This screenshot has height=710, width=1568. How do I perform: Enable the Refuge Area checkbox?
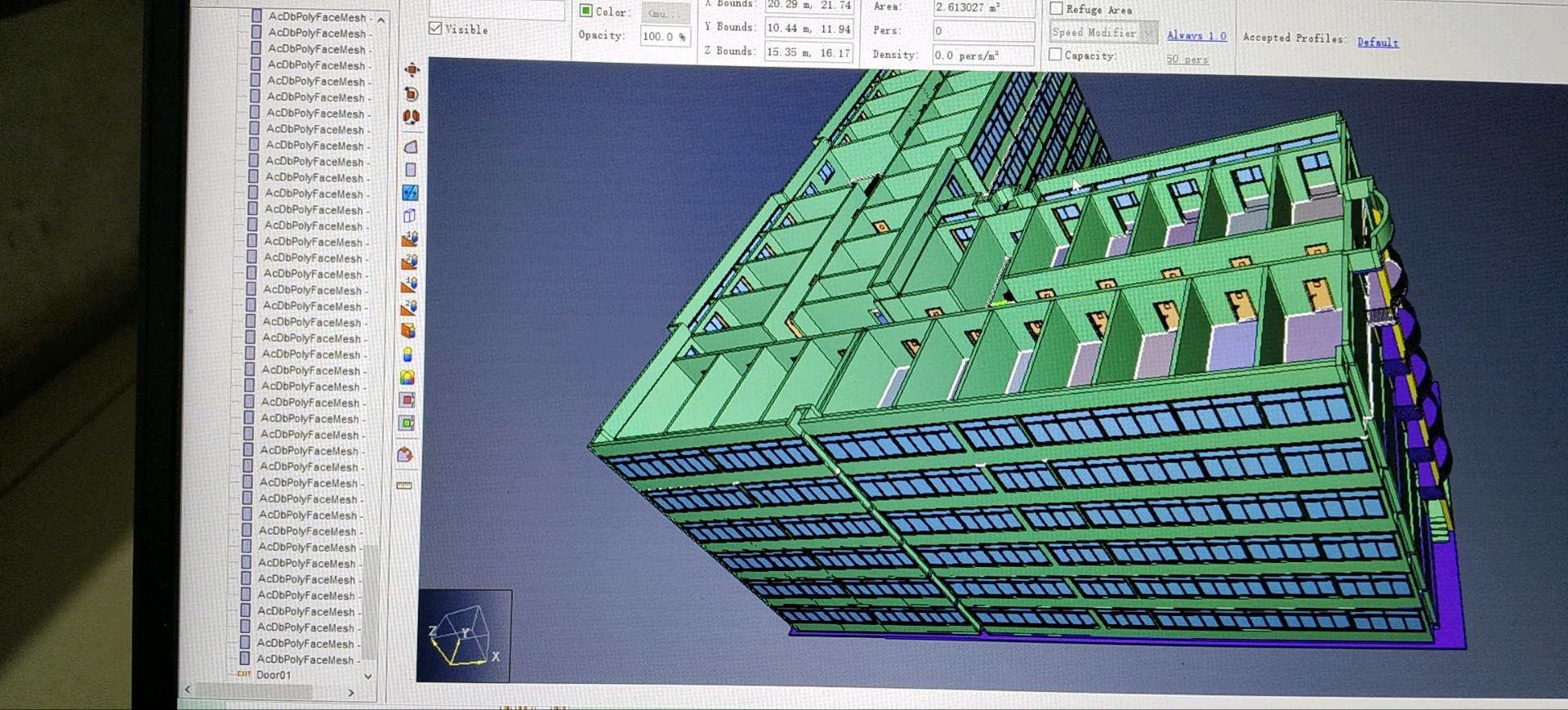[1056, 8]
